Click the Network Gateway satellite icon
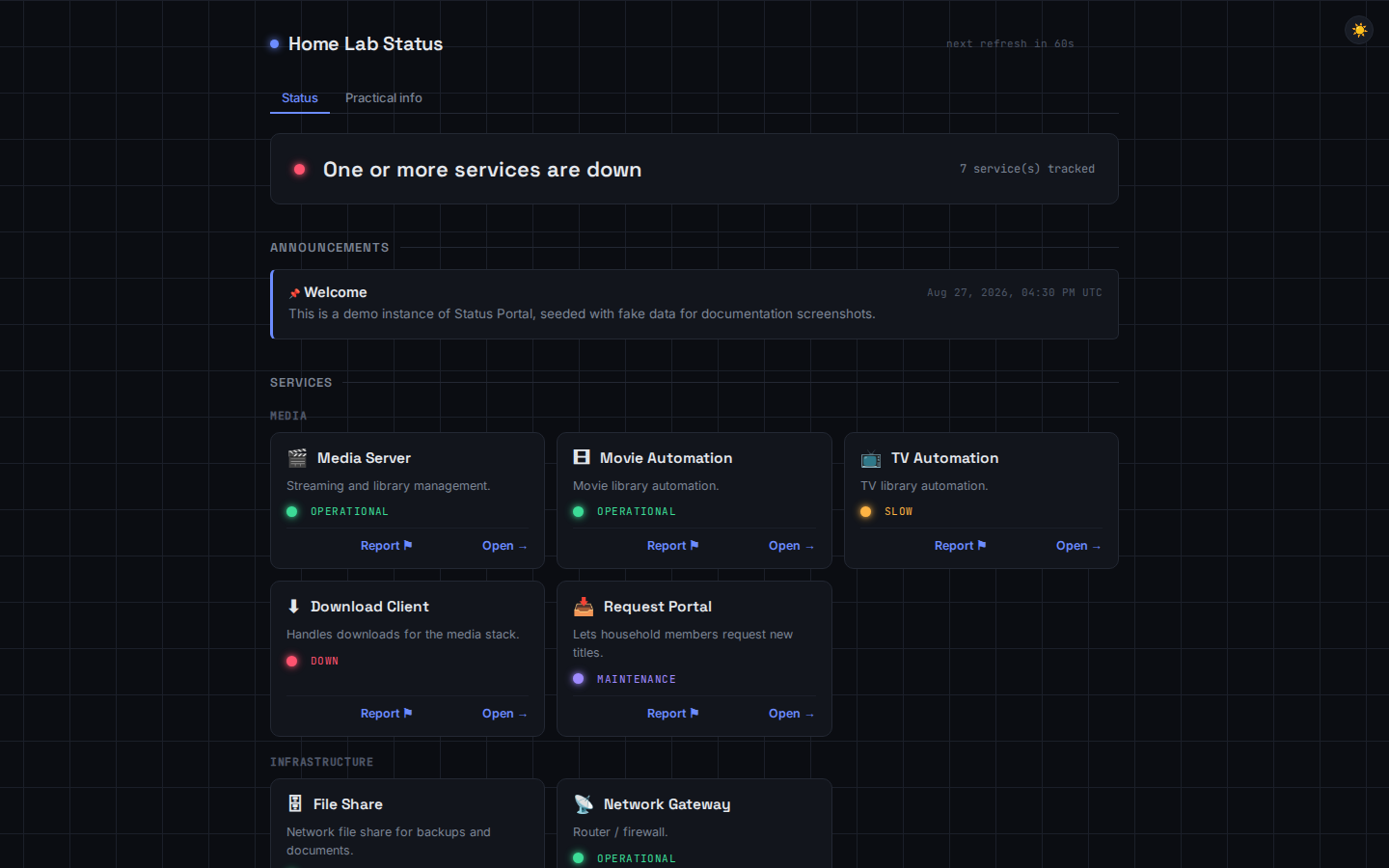The height and width of the screenshot is (868, 1389). point(584,804)
